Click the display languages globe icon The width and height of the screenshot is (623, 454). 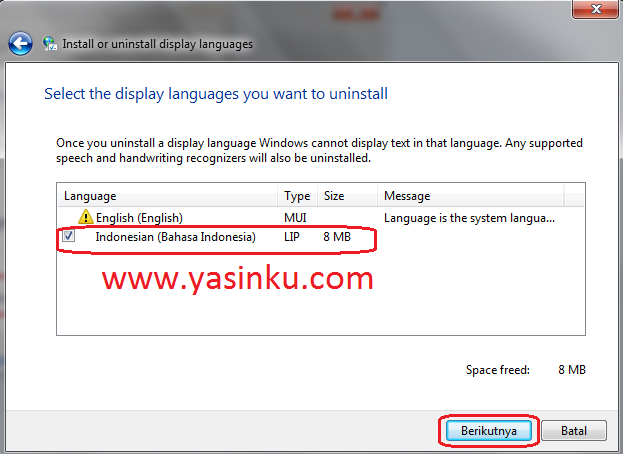50,43
